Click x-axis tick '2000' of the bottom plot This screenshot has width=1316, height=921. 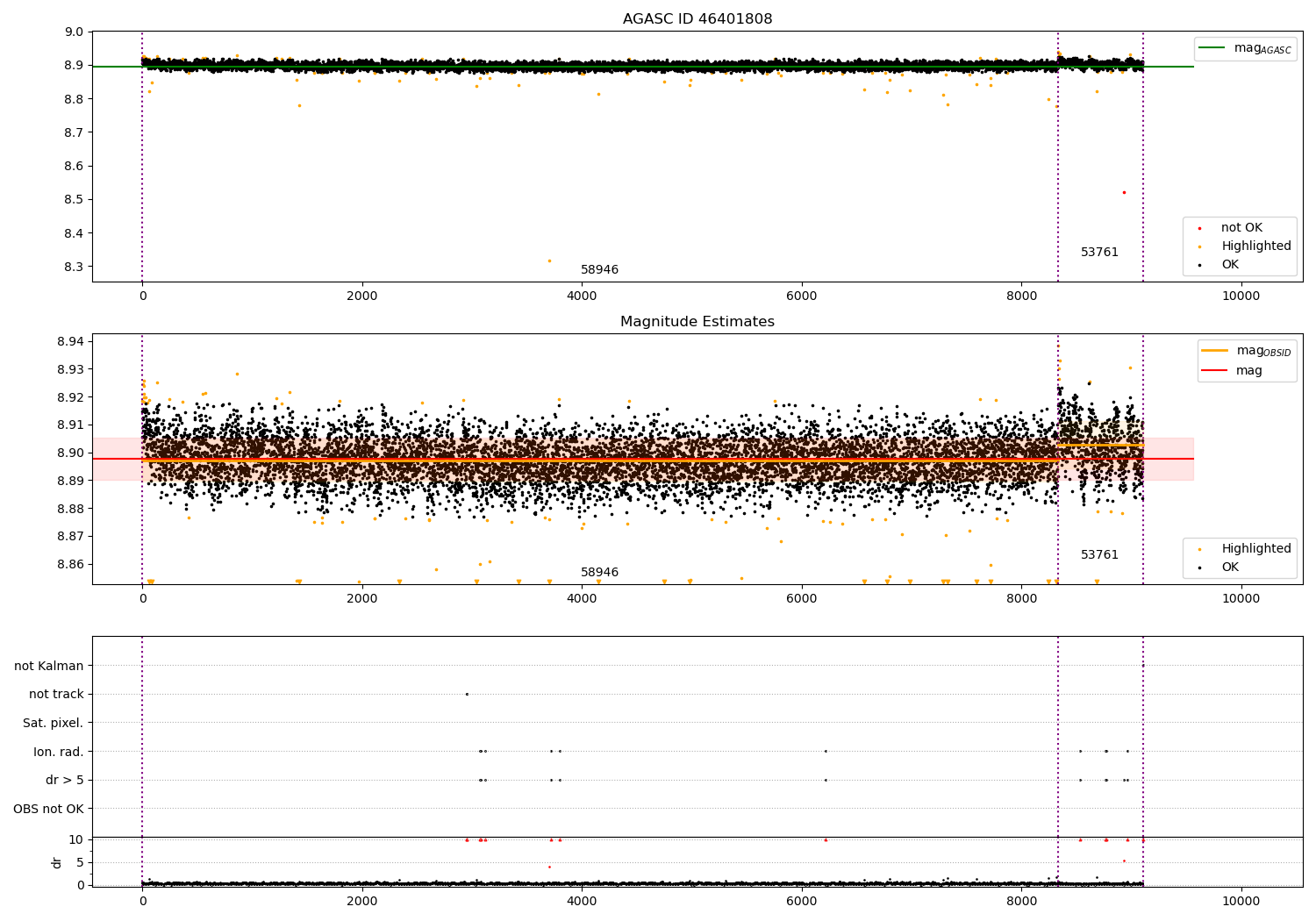(x=362, y=901)
